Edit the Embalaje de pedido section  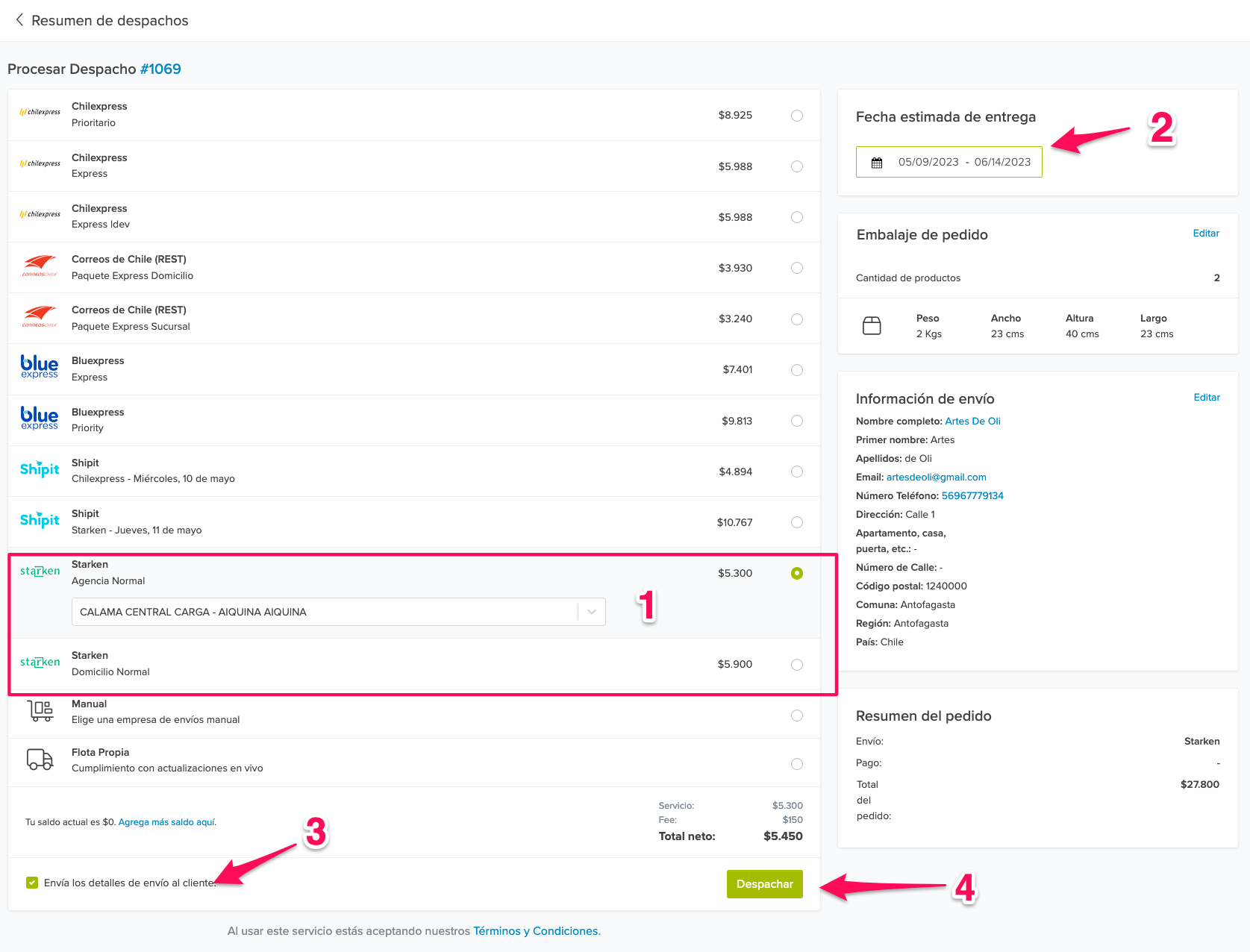[x=1205, y=234]
